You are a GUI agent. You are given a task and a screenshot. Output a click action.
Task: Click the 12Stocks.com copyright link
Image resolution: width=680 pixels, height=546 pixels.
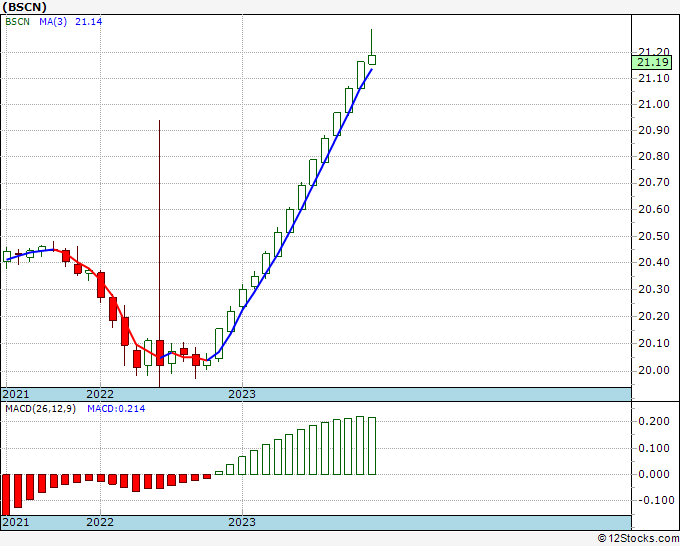638,539
